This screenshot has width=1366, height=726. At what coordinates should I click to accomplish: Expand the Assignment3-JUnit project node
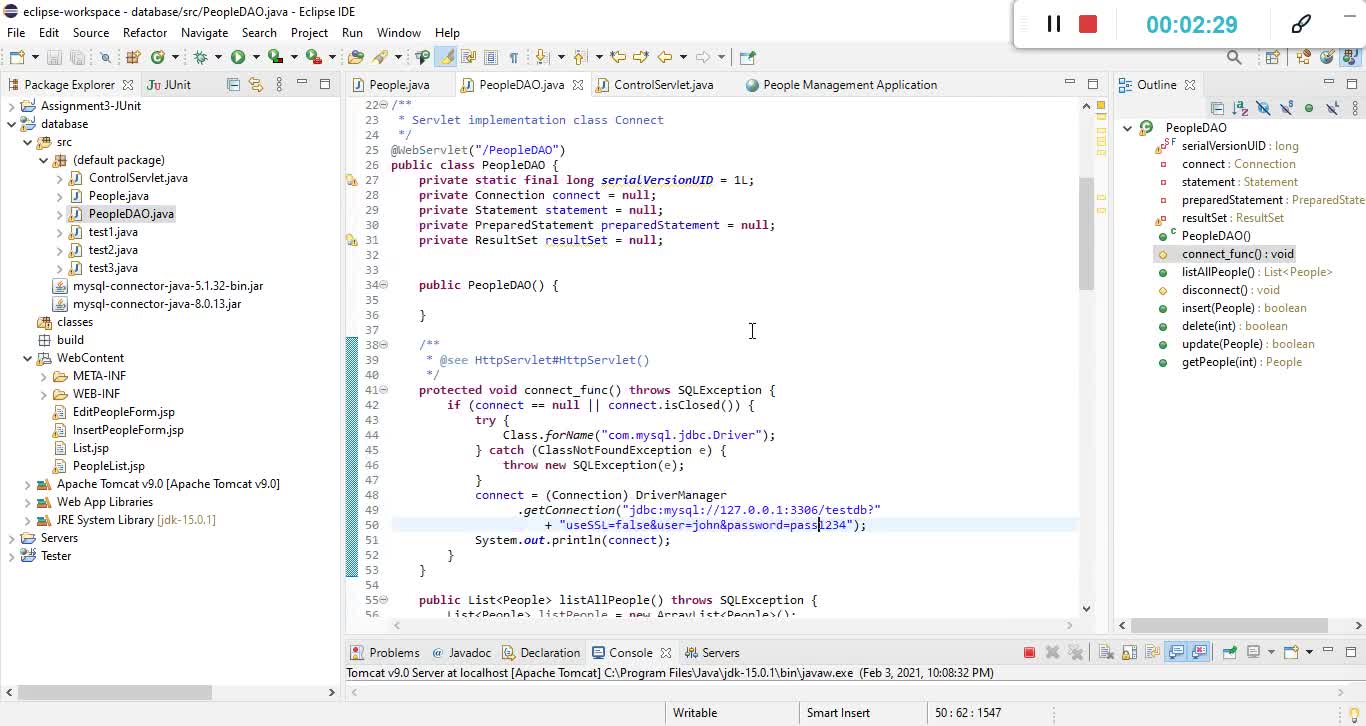tap(11, 106)
